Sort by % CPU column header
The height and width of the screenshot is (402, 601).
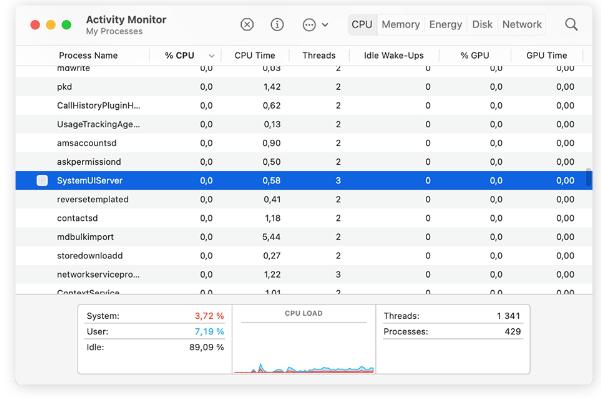pyautogui.click(x=179, y=56)
